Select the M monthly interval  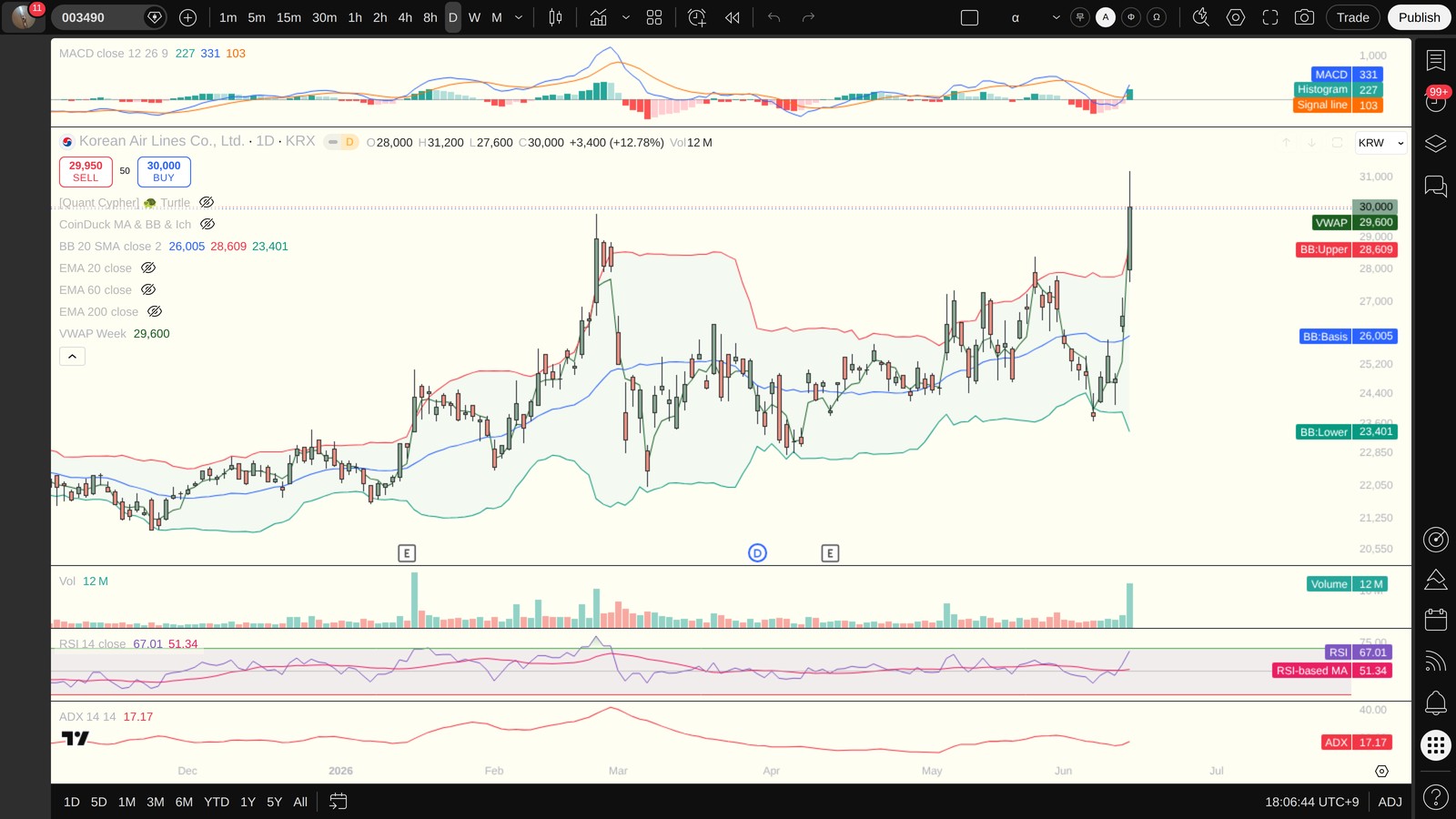click(497, 17)
